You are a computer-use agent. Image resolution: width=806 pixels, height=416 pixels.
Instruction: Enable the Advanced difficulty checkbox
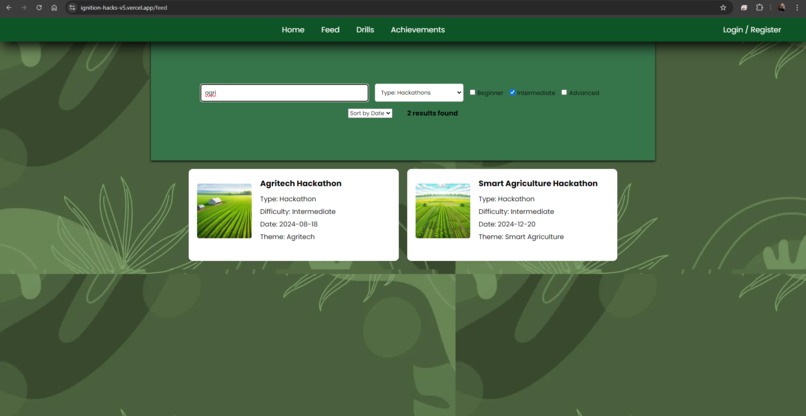[564, 93]
